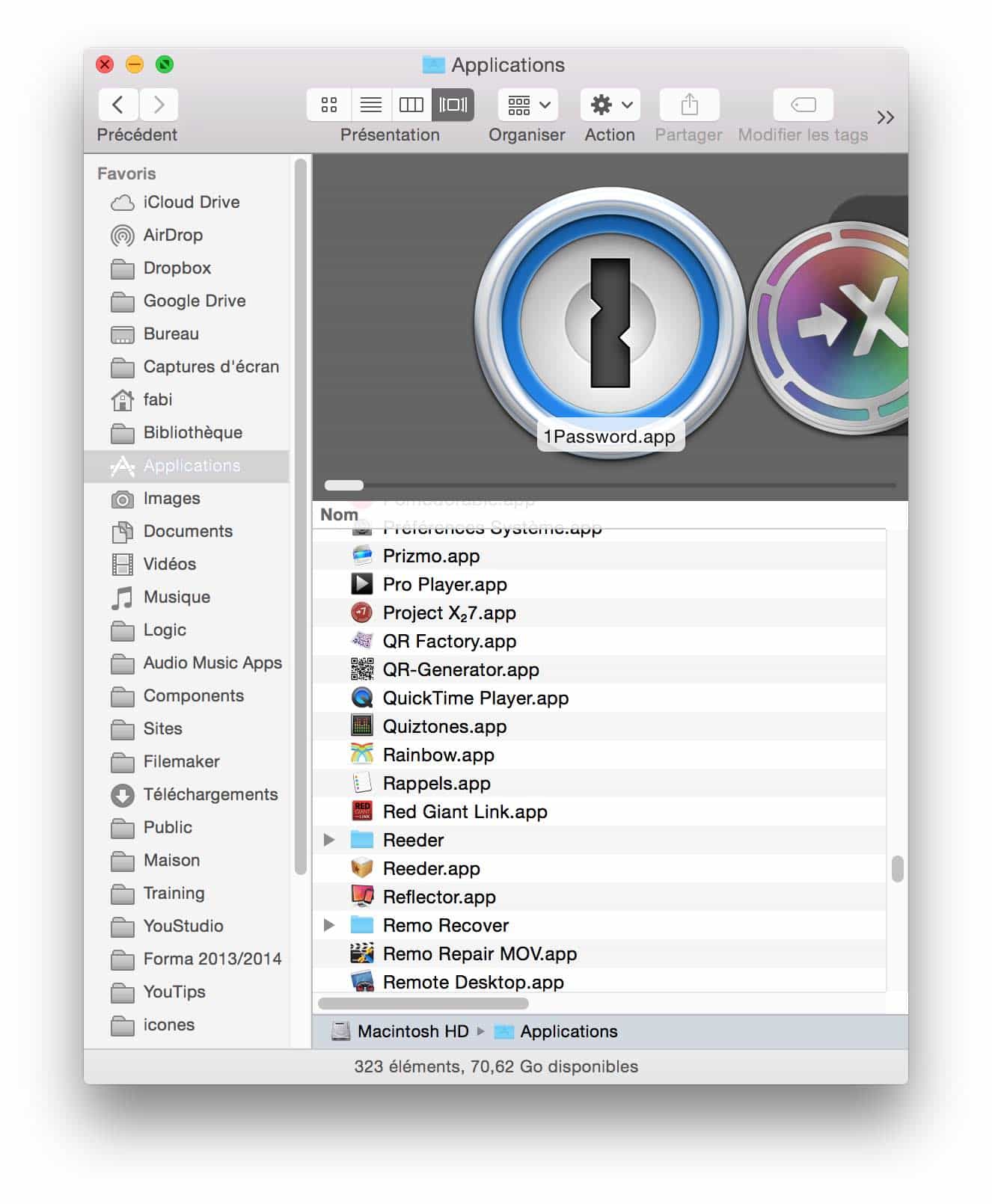This screenshot has height=1204, width=992.
Task: Select Rappels.app in the list
Action: point(599,783)
